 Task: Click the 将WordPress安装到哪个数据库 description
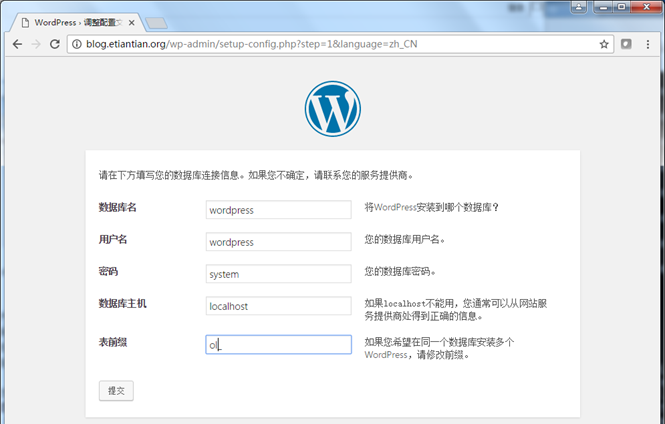[x=432, y=207]
